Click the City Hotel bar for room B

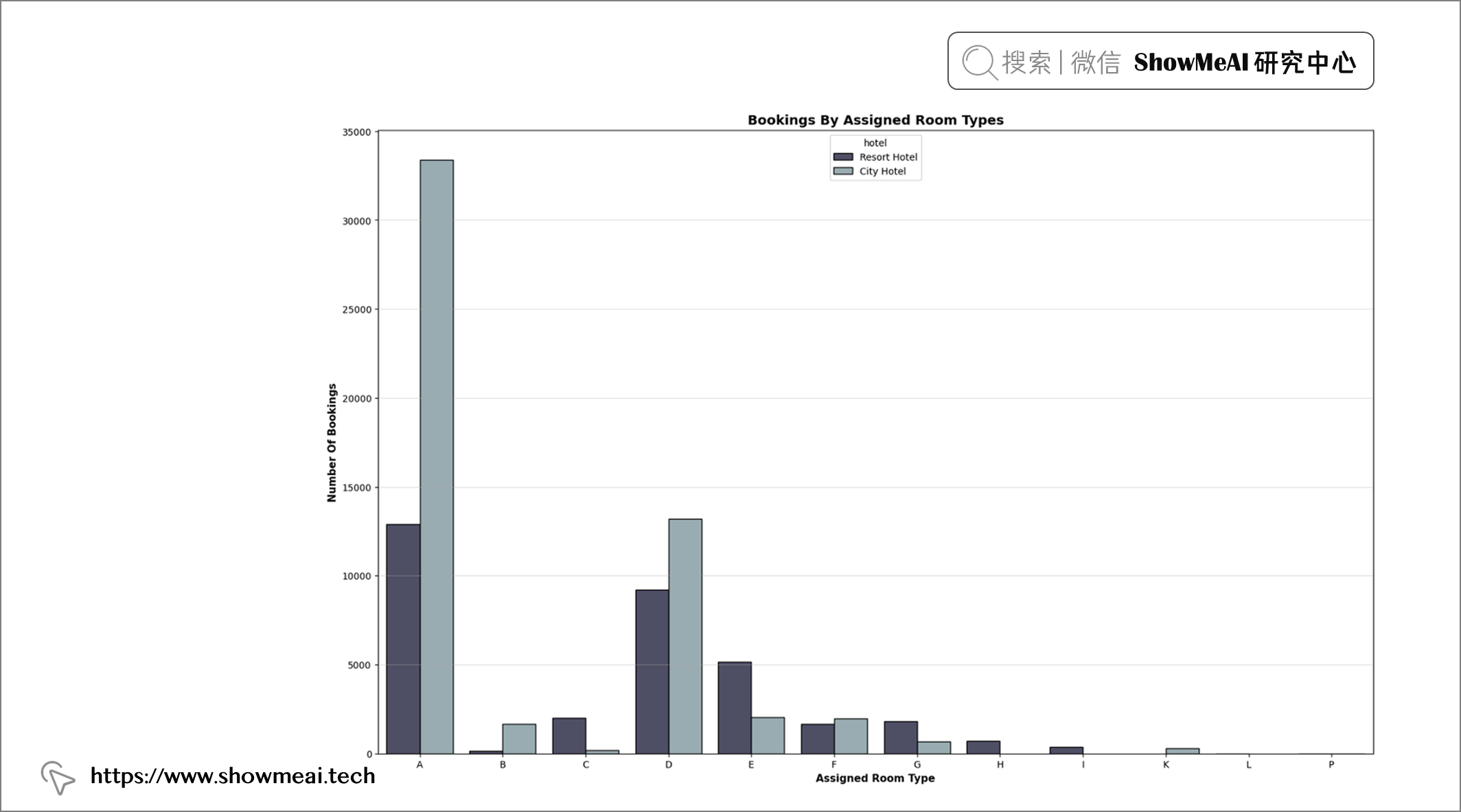[519, 739]
